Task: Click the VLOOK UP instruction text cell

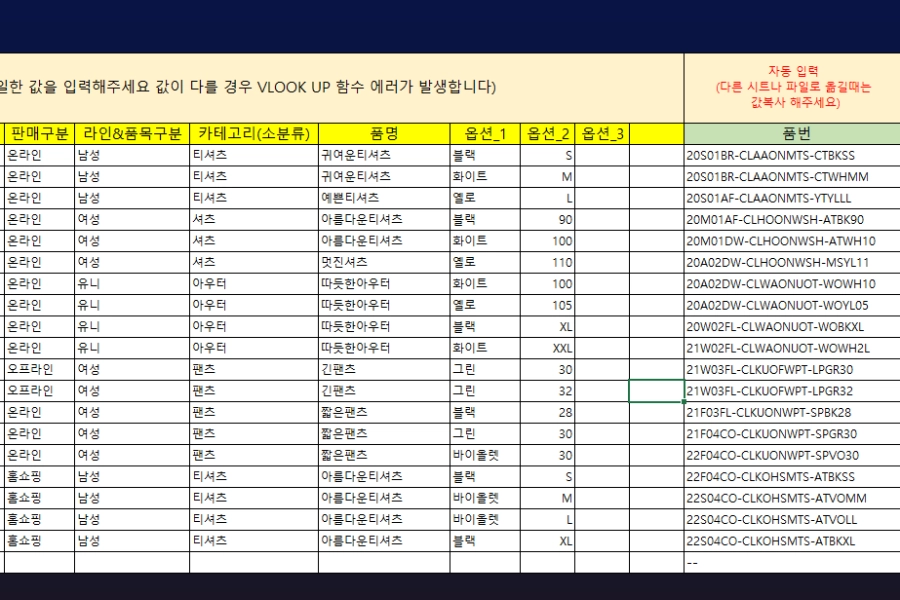Action: 342,88
